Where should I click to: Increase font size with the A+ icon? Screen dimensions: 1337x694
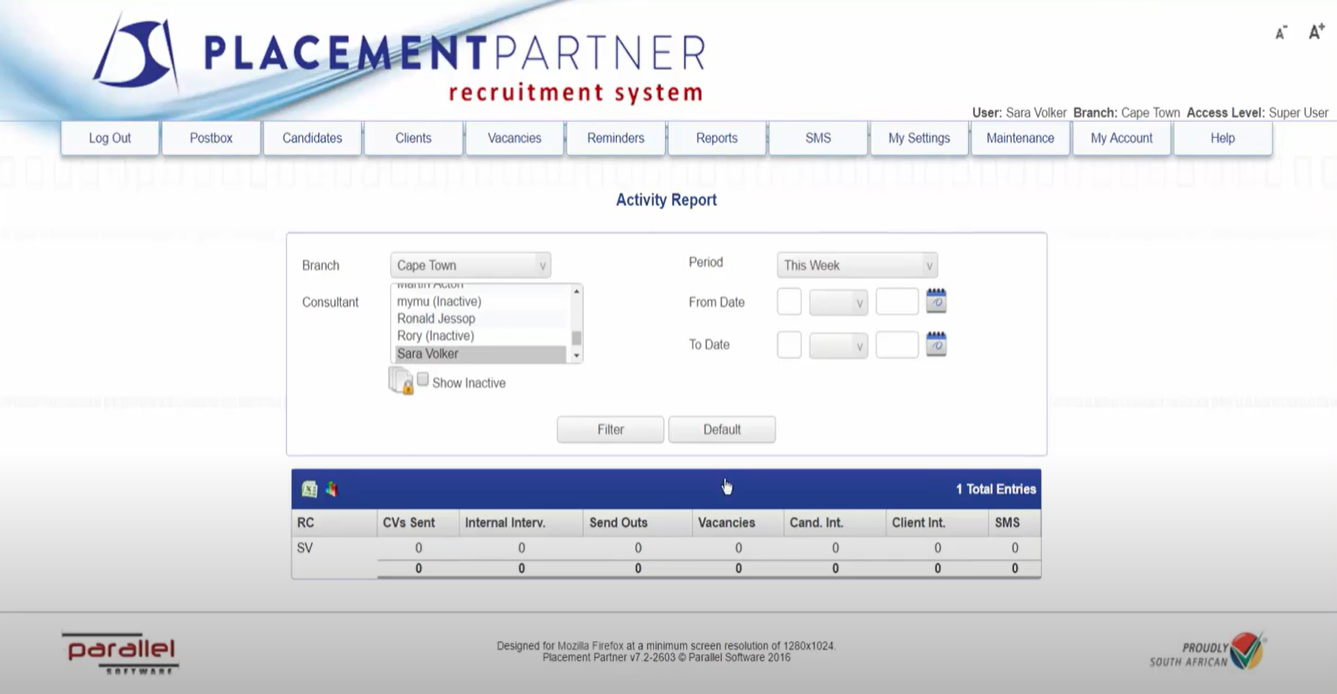click(1315, 31)
